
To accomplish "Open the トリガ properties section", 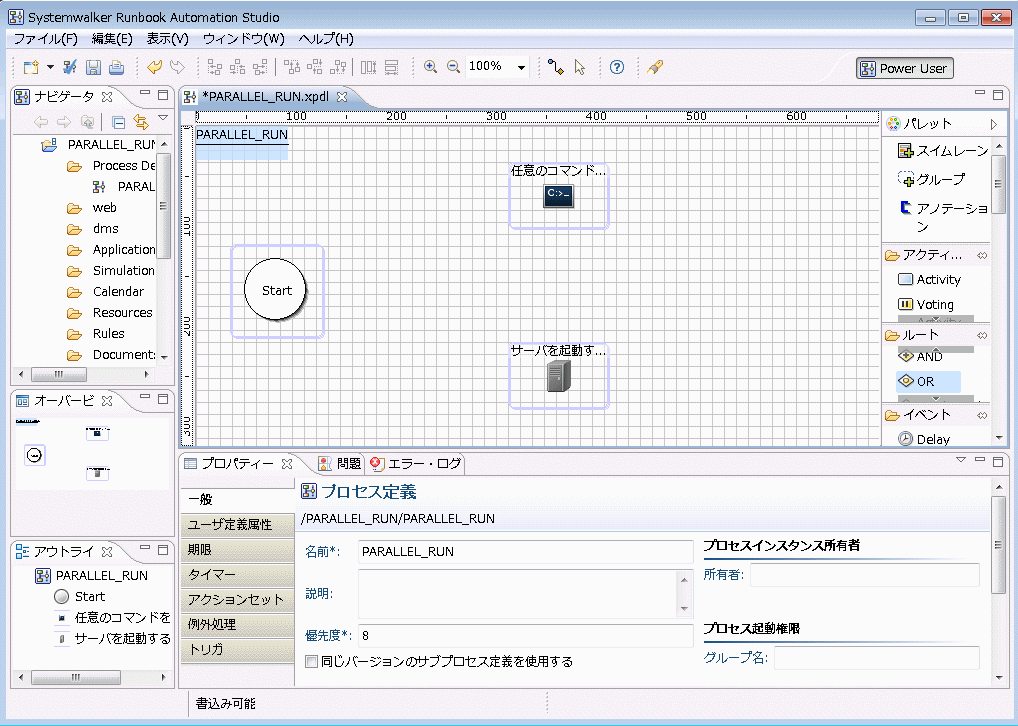I will (x=237, y=649).
